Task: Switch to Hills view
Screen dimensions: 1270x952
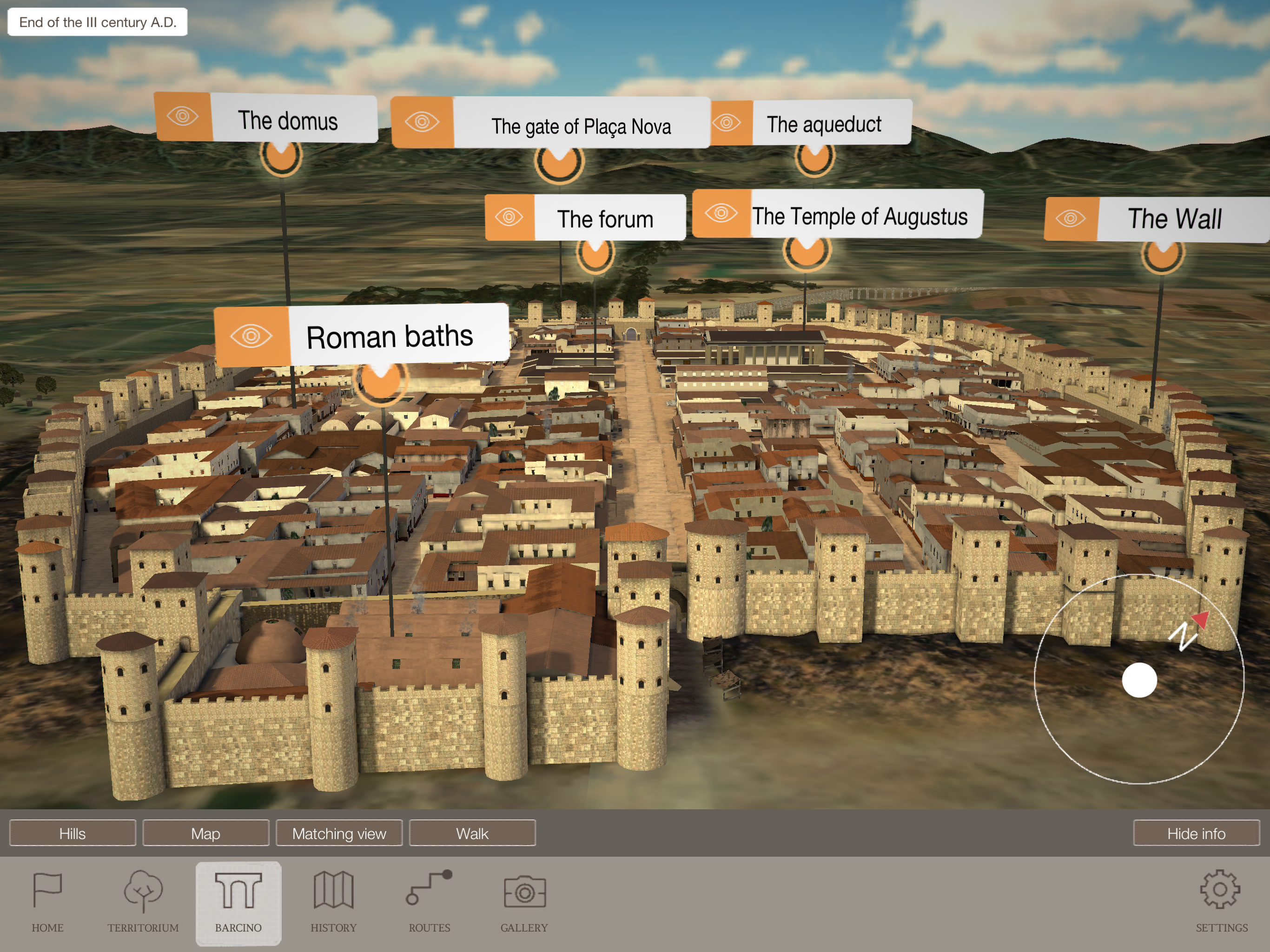Action: point(73,833)
